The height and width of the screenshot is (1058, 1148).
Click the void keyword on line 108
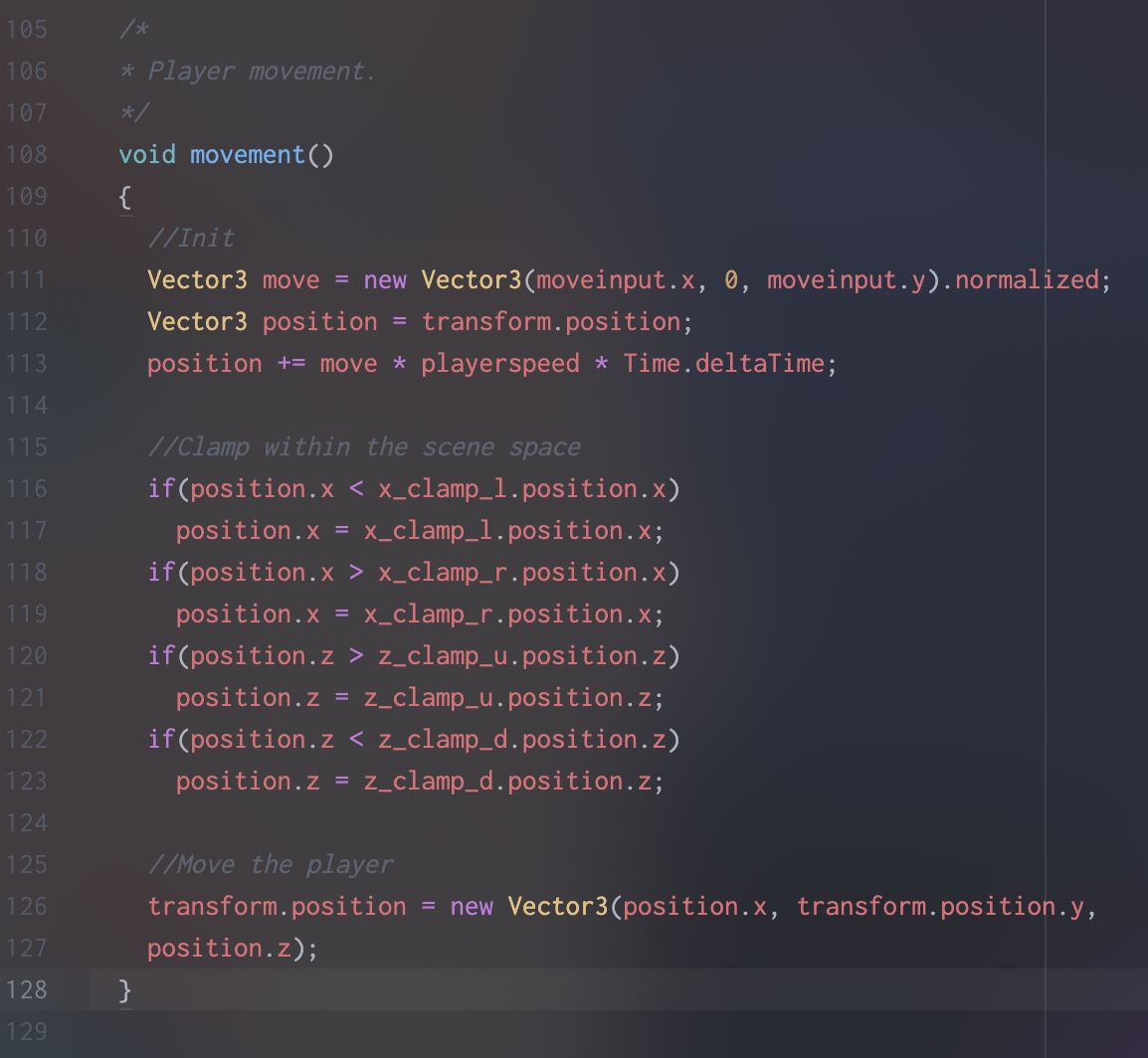pyautogui.click(x=145, y=155)
